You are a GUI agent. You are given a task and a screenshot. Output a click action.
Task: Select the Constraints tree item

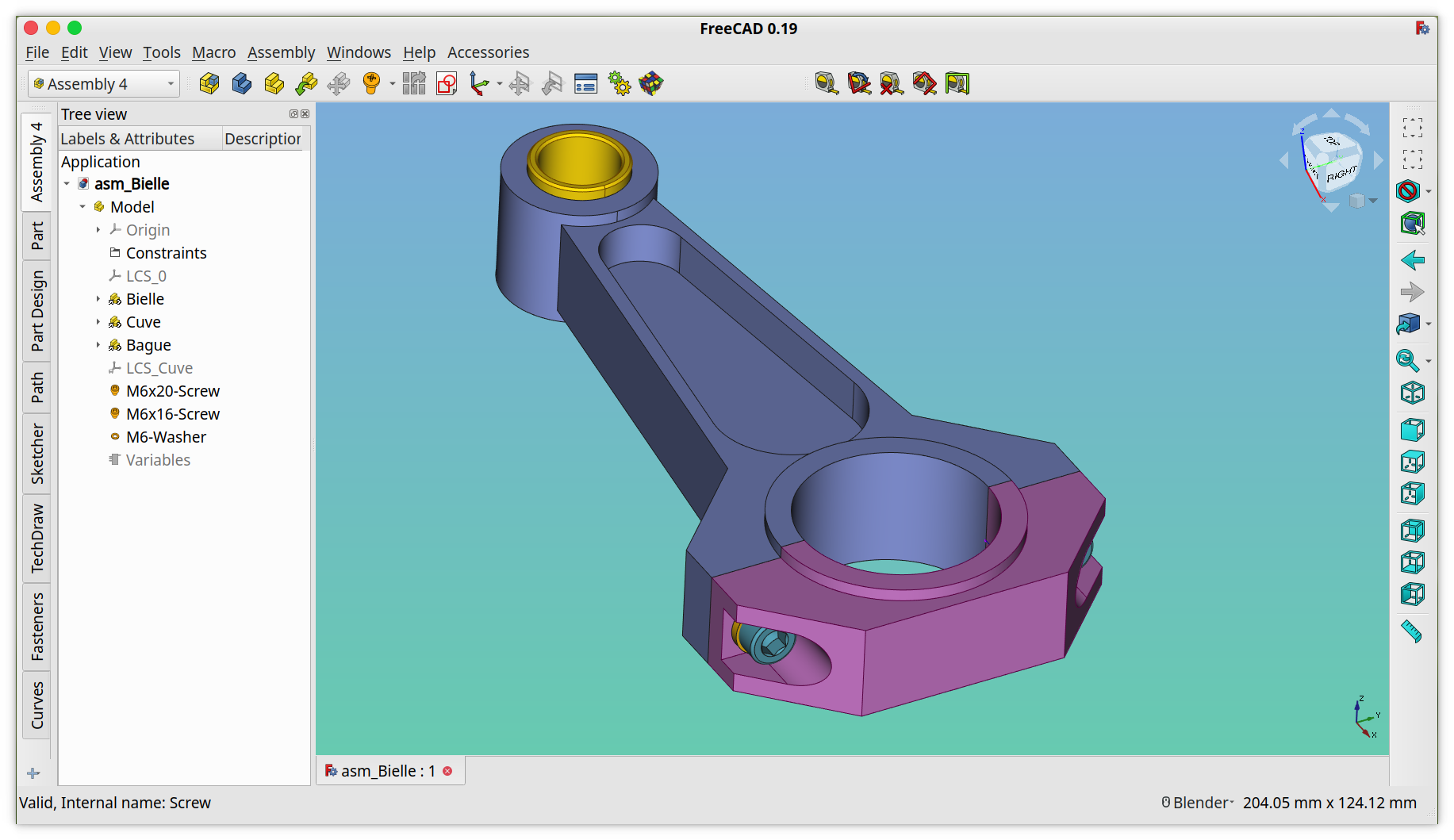click(166, 253)
